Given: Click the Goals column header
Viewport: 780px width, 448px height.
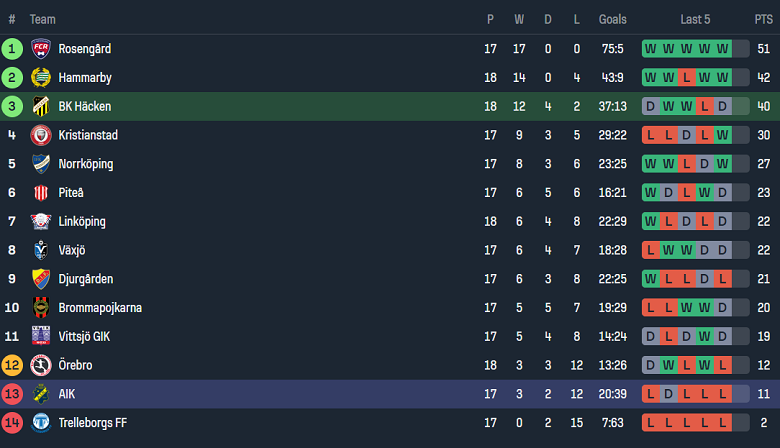Looking at the screenshot, I should tap(612, 19).
